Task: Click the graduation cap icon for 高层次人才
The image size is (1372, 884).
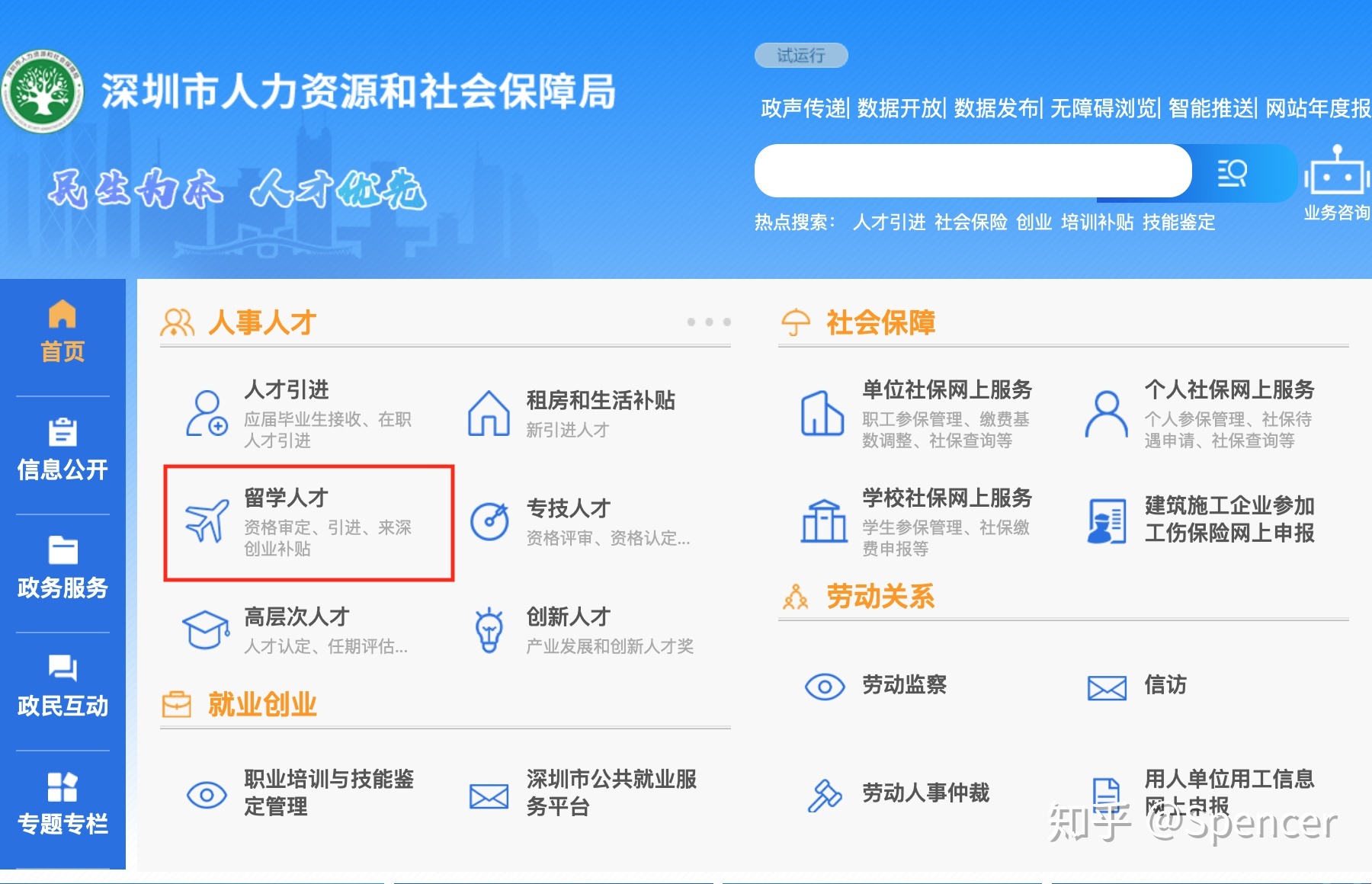Action: pos(206,629)
